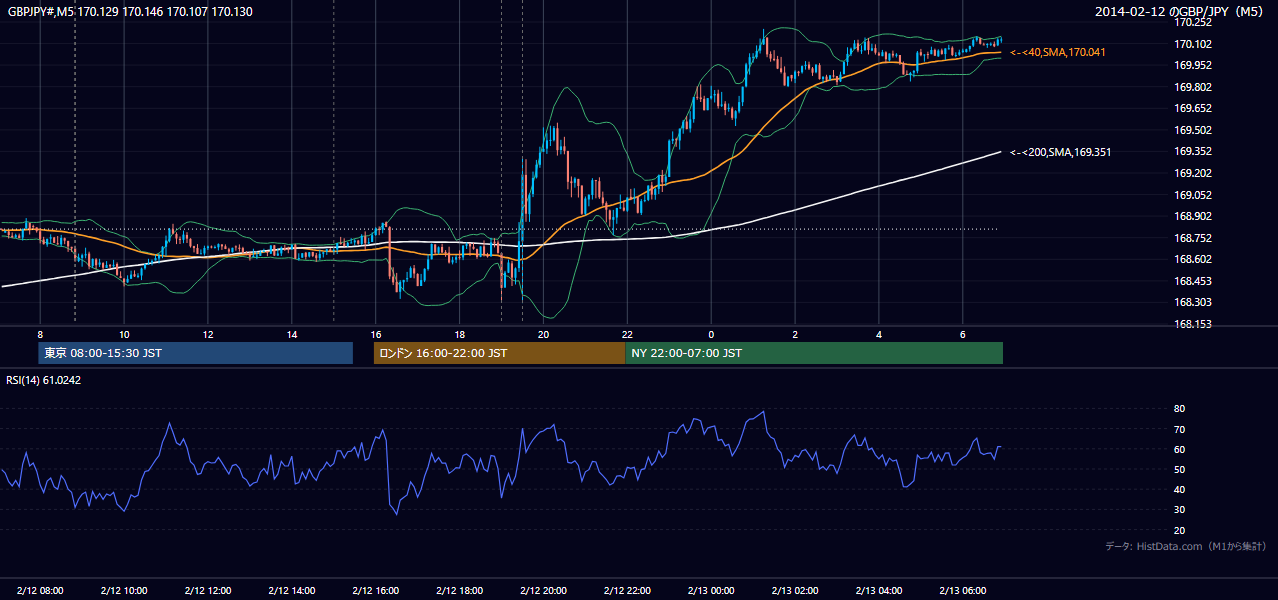The image size is (1278, 600).
Task: Click the RSI 50 level label
Action: (1179, 469)
